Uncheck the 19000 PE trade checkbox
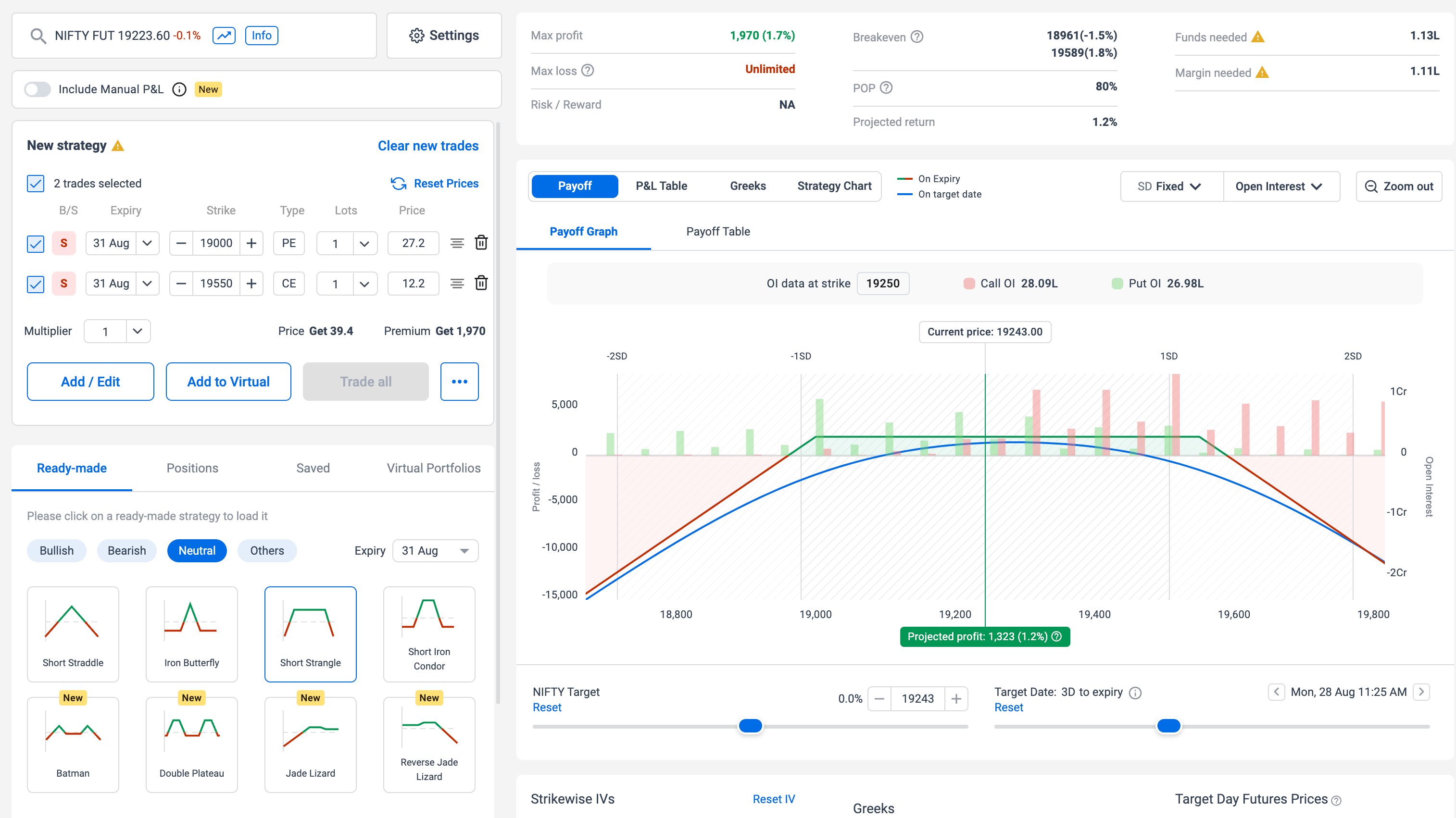Screen dimensions: 1456x818 36,244
